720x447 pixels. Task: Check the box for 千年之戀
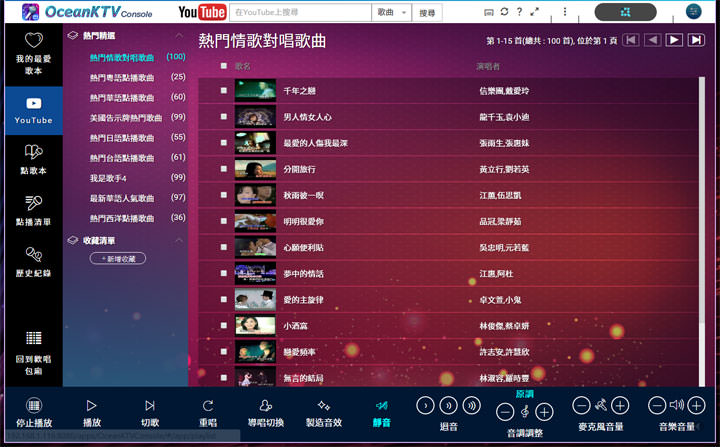[x=224, y=90]
